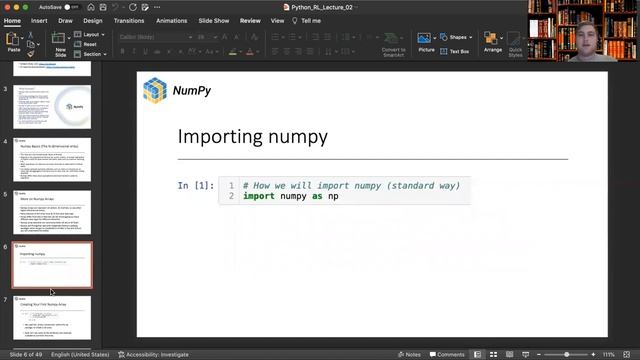Click the Importing numpy slide title

click(x=253, y=136)
